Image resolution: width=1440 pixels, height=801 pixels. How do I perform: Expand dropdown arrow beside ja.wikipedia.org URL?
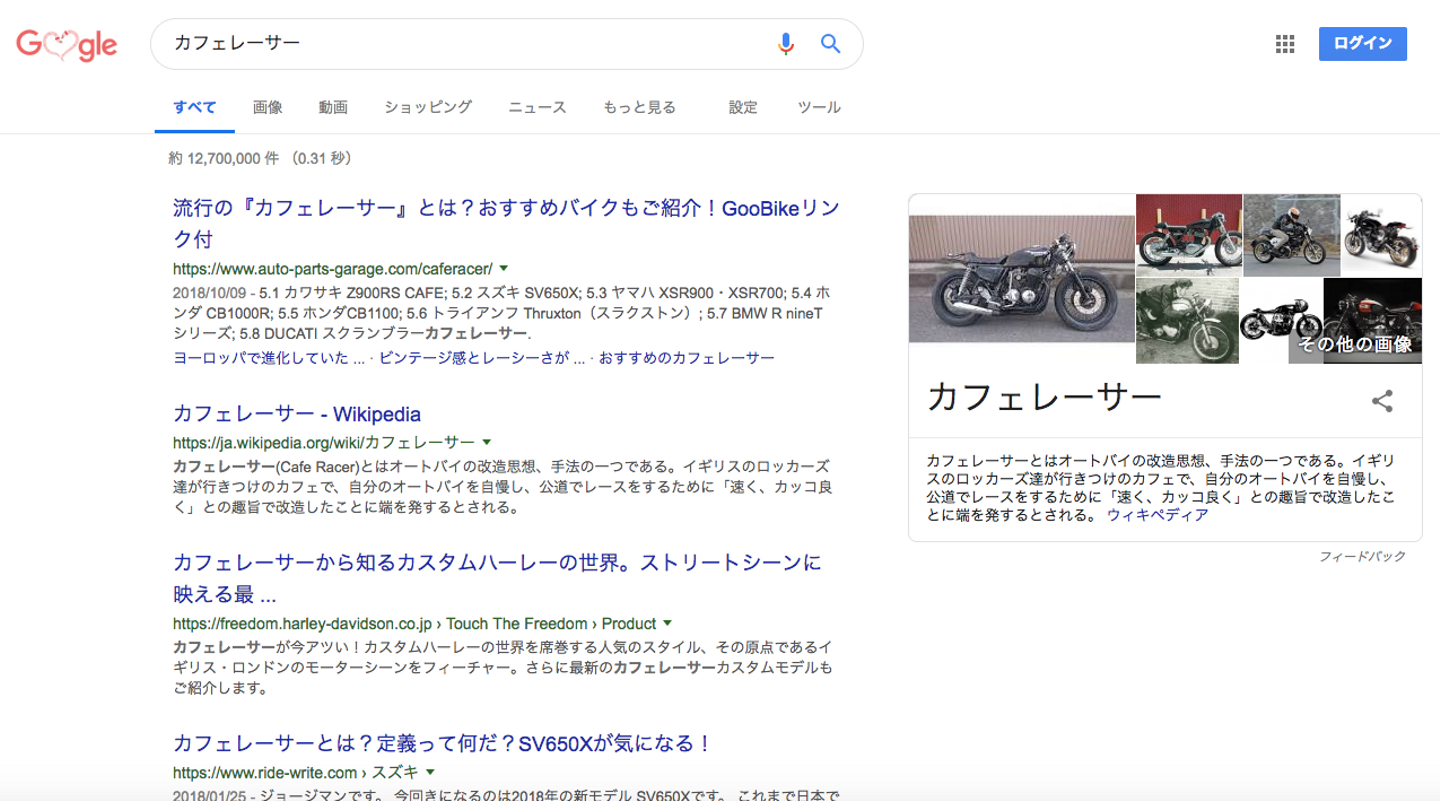(487, 441)
